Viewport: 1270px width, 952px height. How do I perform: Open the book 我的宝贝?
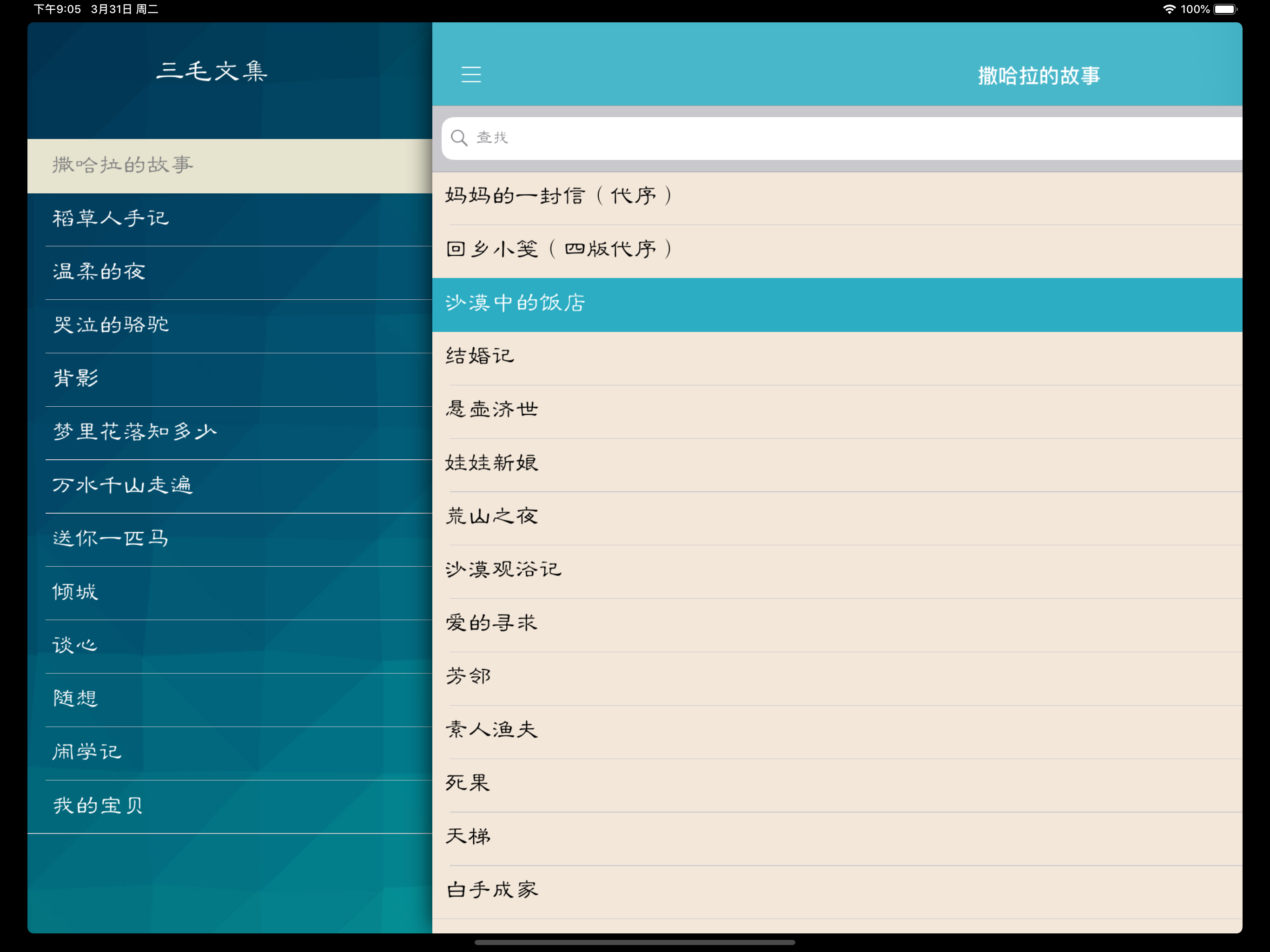point(230,807)
